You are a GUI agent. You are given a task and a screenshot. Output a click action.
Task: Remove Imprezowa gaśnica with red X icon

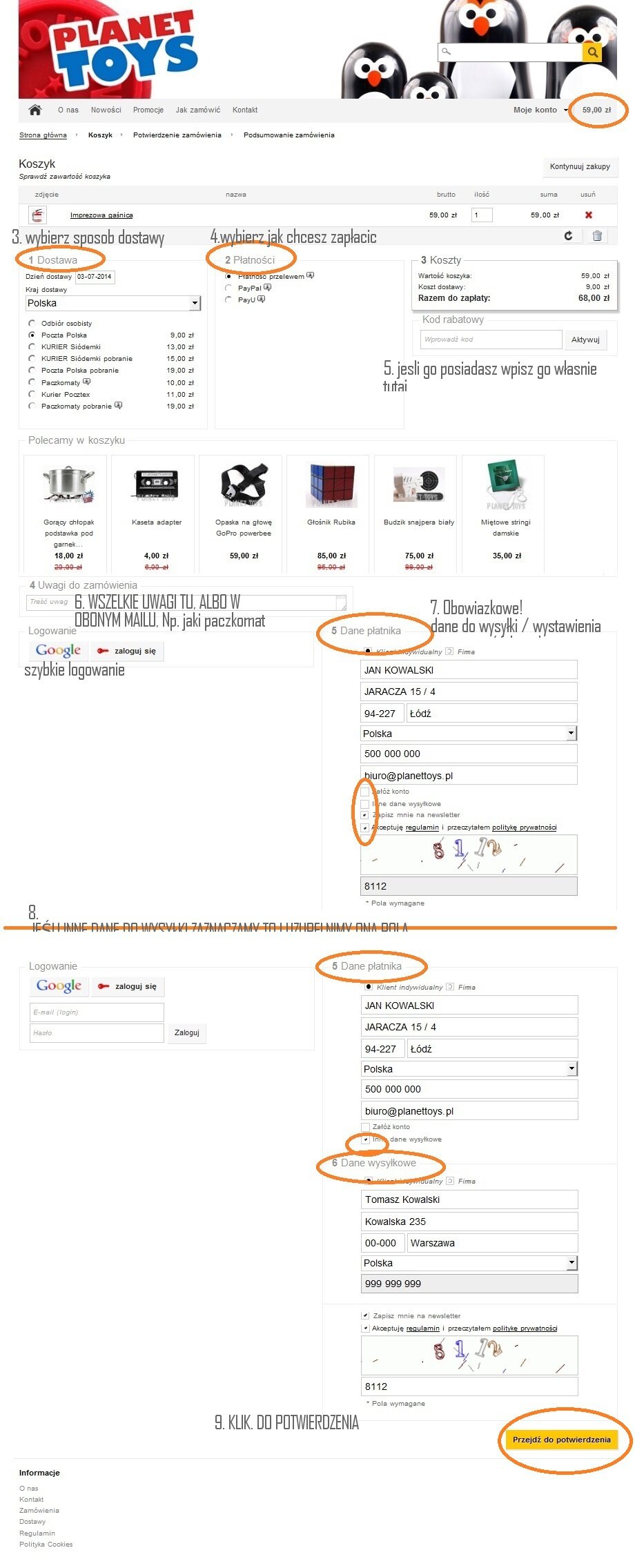coord(589,215)
